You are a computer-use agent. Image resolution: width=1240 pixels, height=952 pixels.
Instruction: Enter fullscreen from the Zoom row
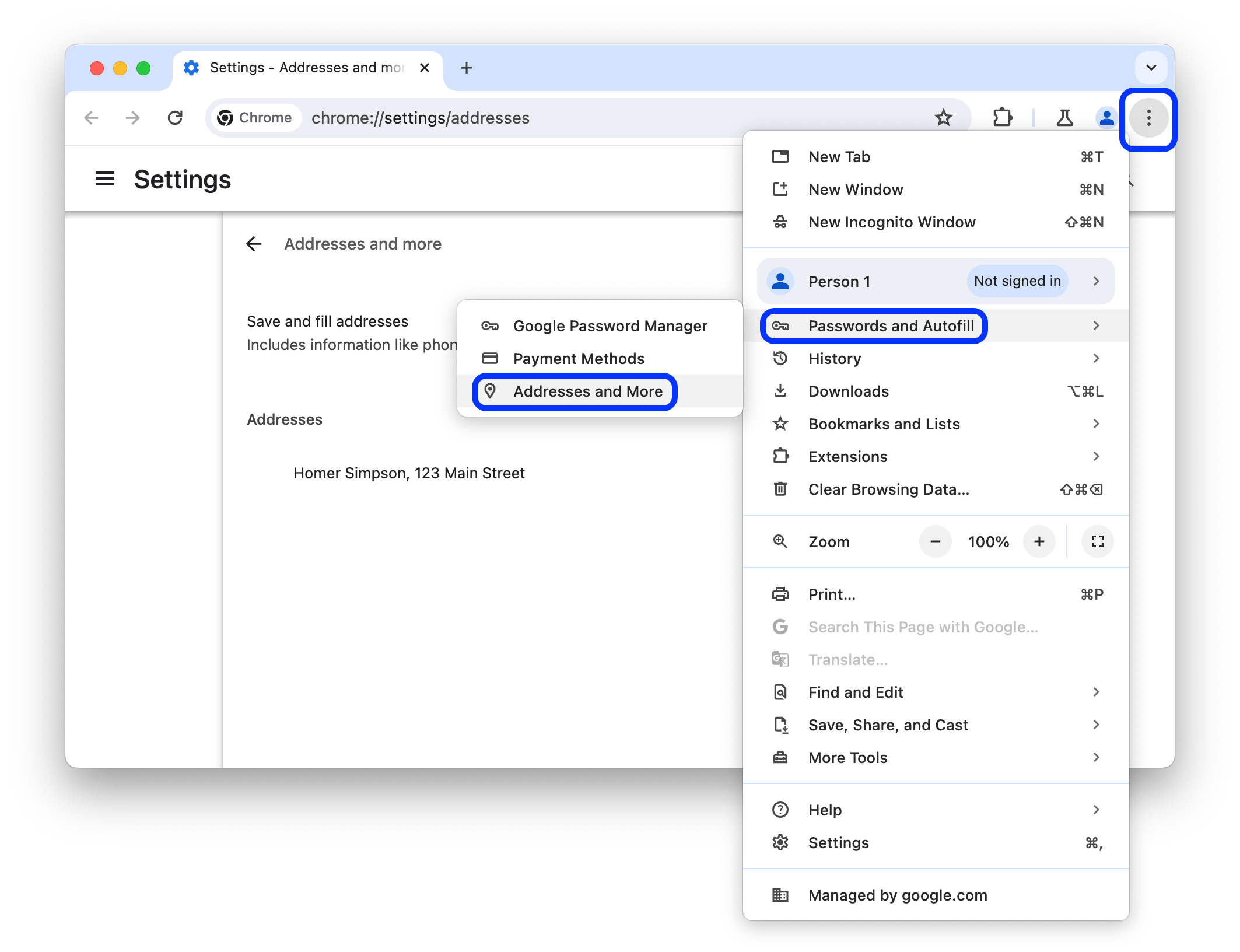[1097, 541]
